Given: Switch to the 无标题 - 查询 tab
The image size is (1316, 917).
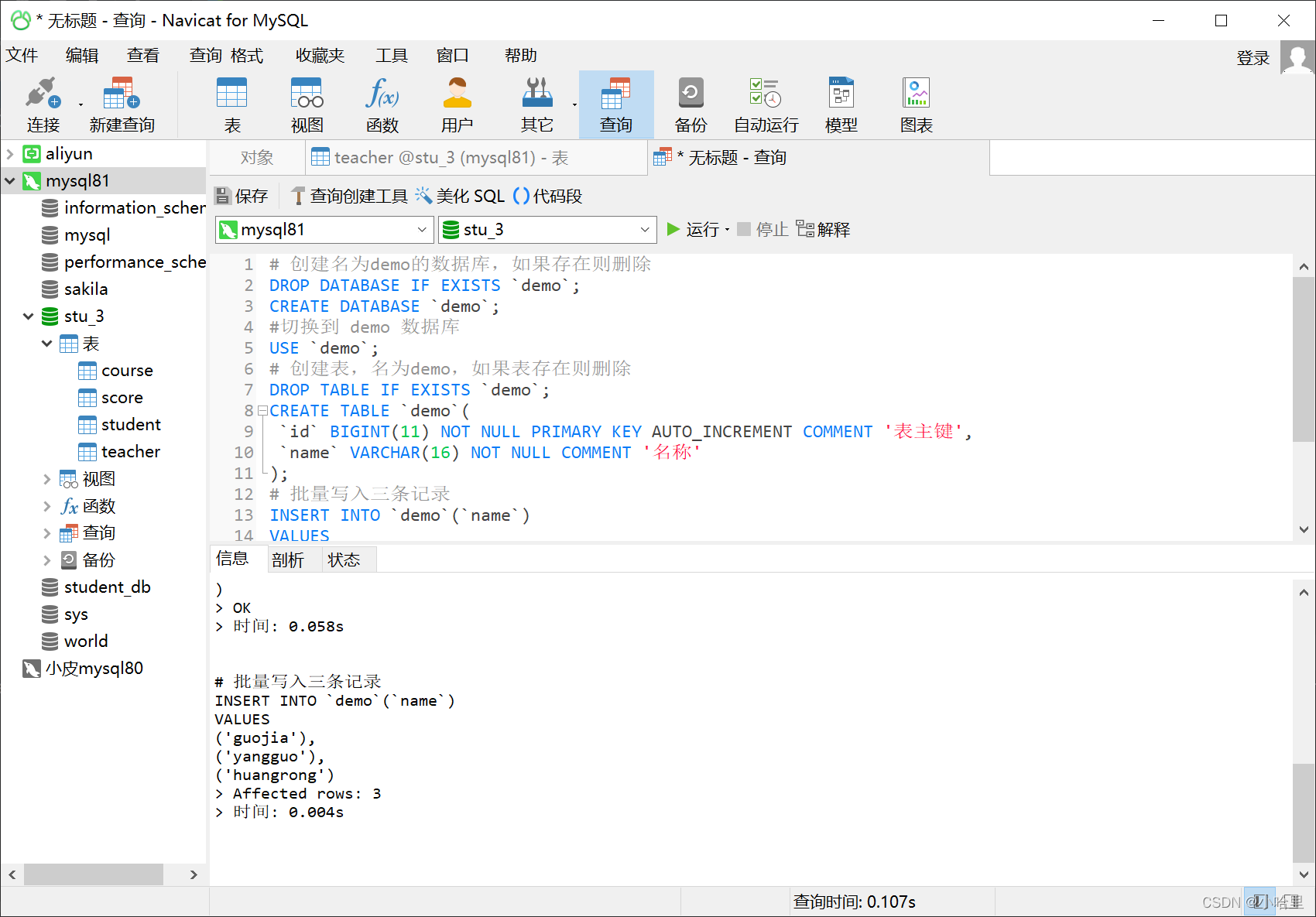Looking at the screenshot, I should (x=818, y=158).
